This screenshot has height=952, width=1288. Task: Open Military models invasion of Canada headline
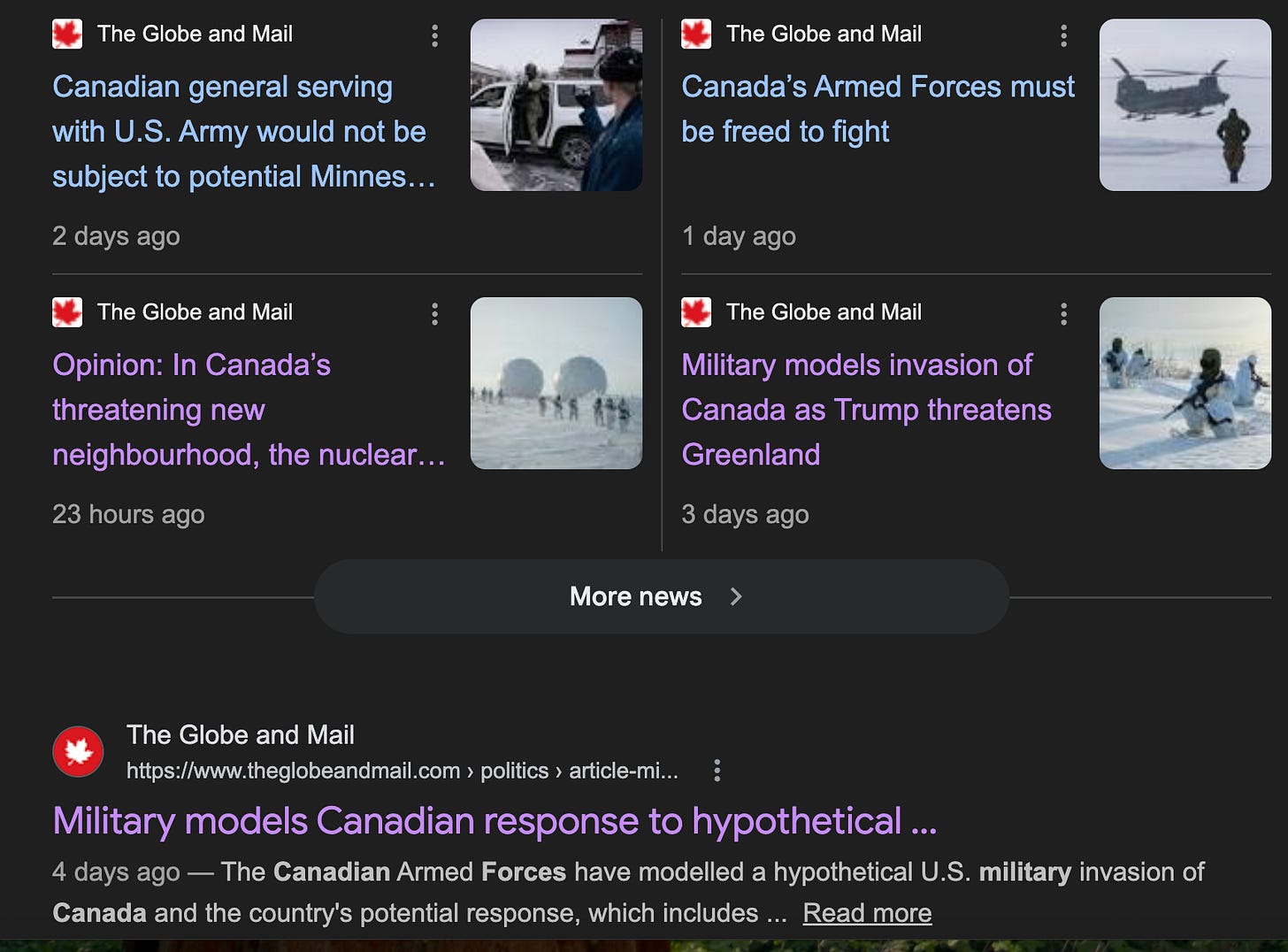pyautogui.click(x=866, y=410)
